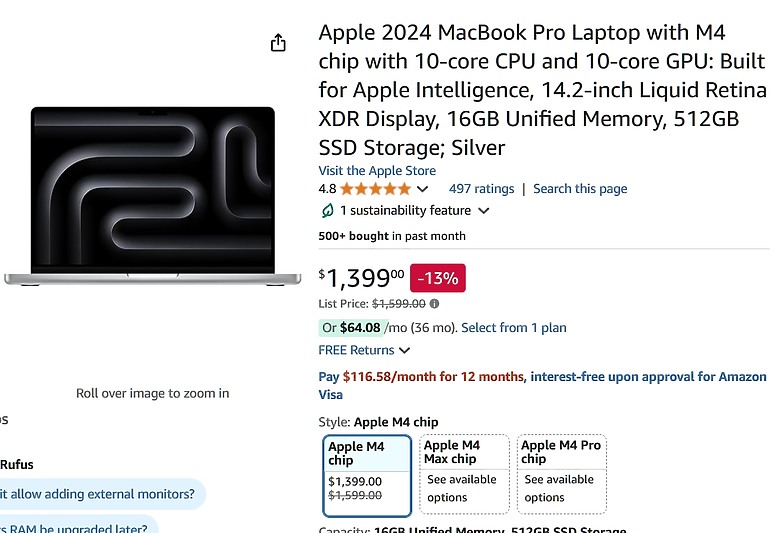Select the Apple M4 Pro chip option
The height and width of the screenshot is (533, 780).
[x=562, y=474]
